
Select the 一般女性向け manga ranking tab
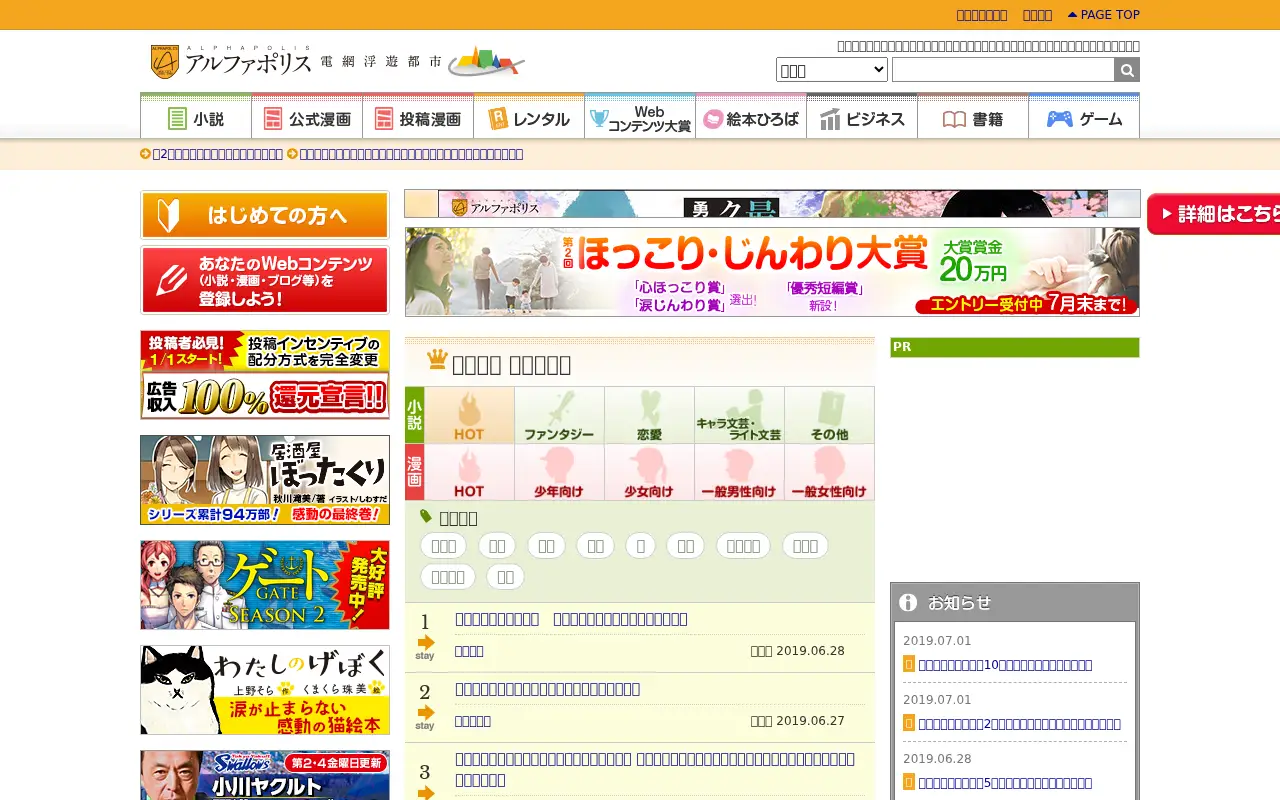pos(829,472)
